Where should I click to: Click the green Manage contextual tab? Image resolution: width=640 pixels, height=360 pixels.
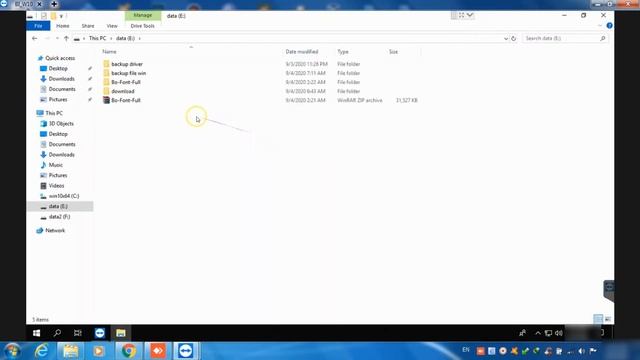click(142, 15)
